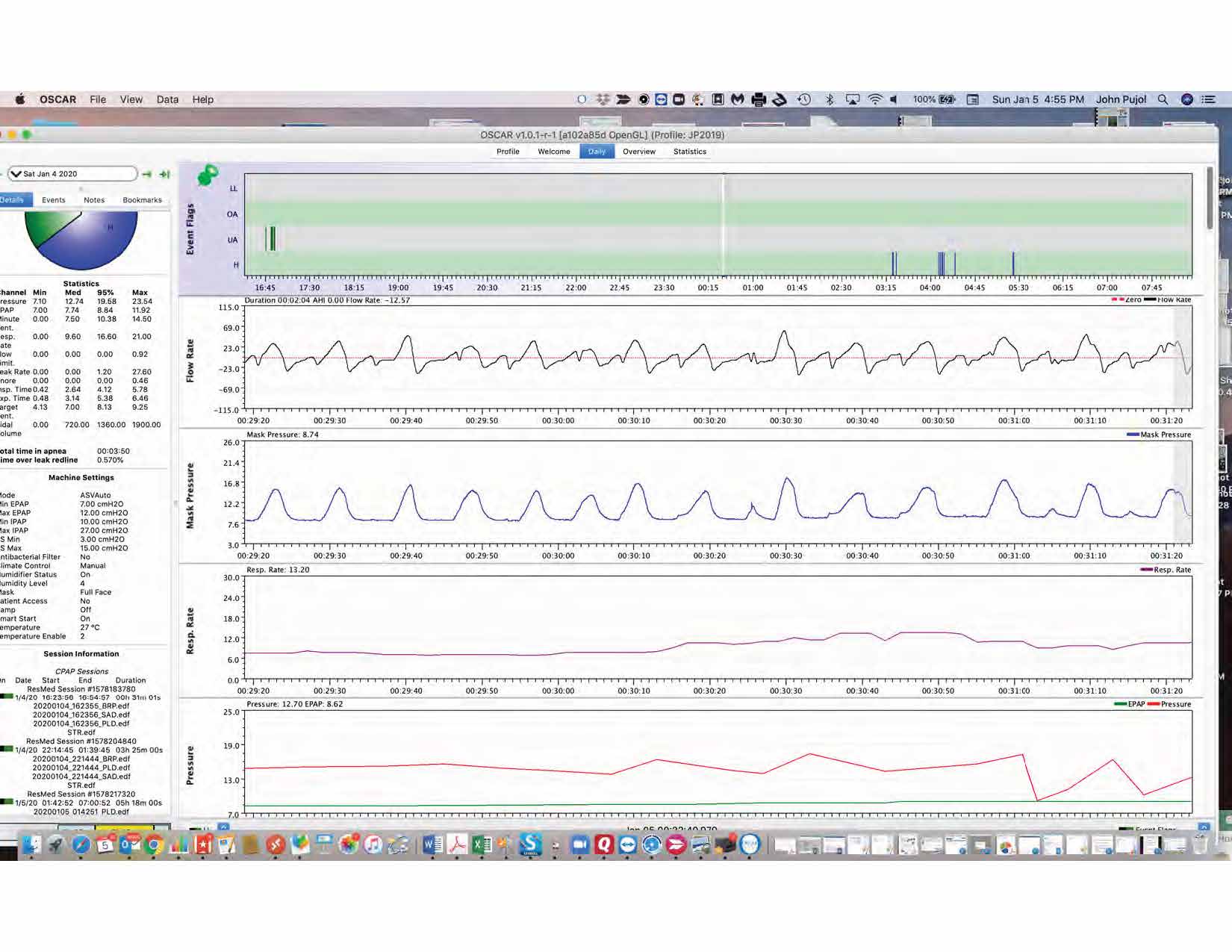Click file 20200104_162355_BRP.edf

click(x=81, y=706)
